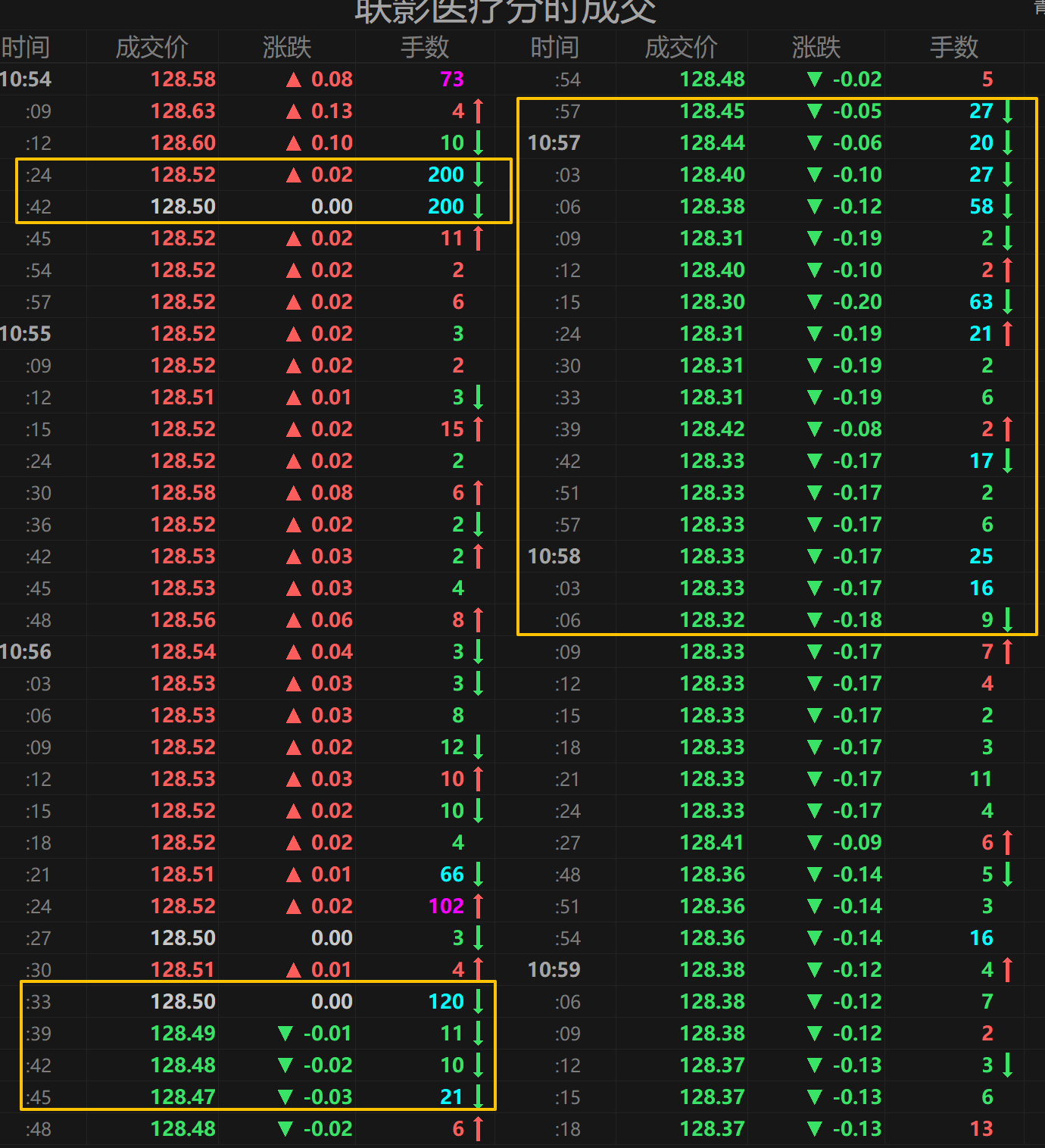This screenshot has width=1045, height=1148.
Task: Click the left table's 成交价 column header
Action: tap(151, 48)
